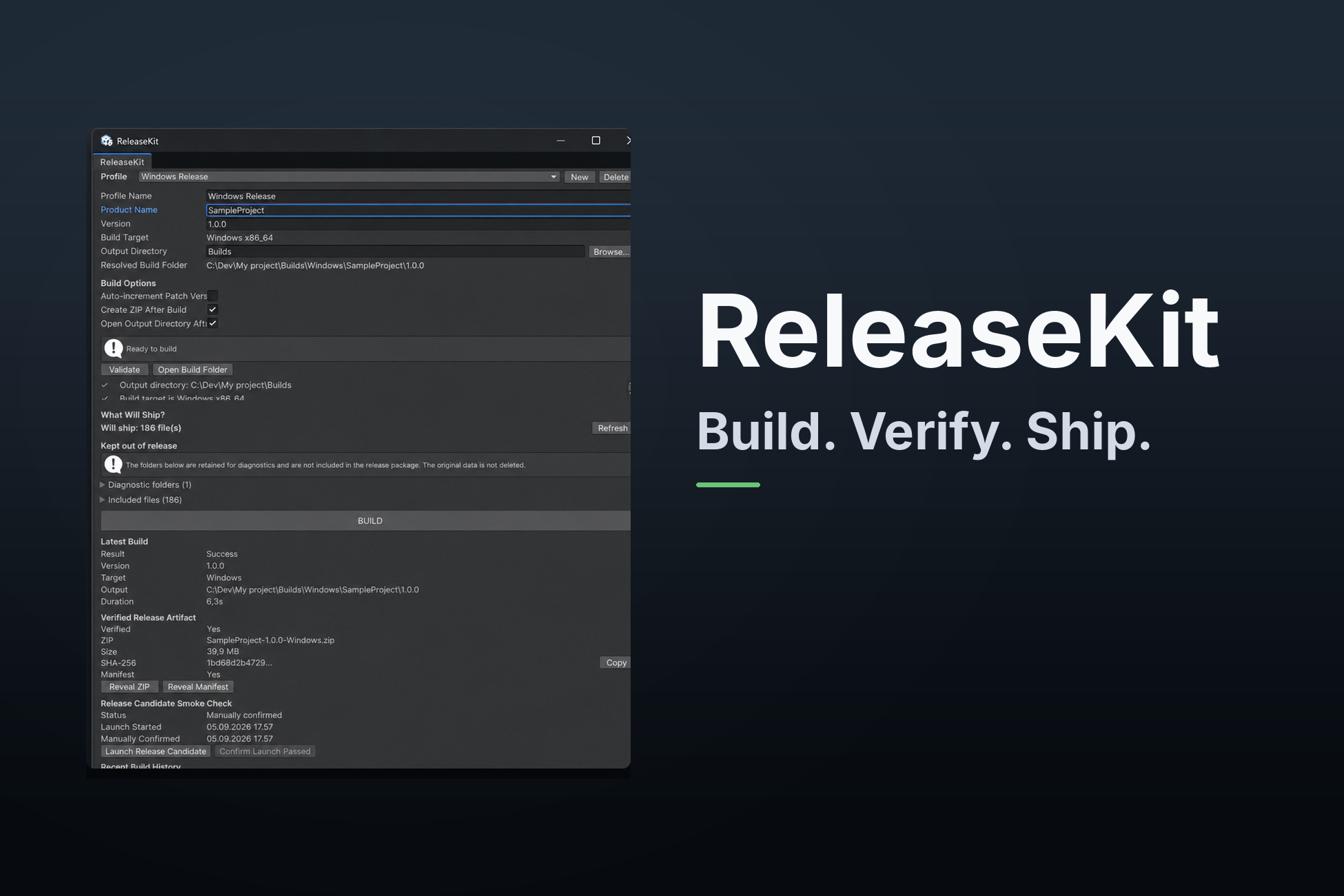
Task: Click the Will ship: 186 file(s) text
Action: (x=141, y=428)
